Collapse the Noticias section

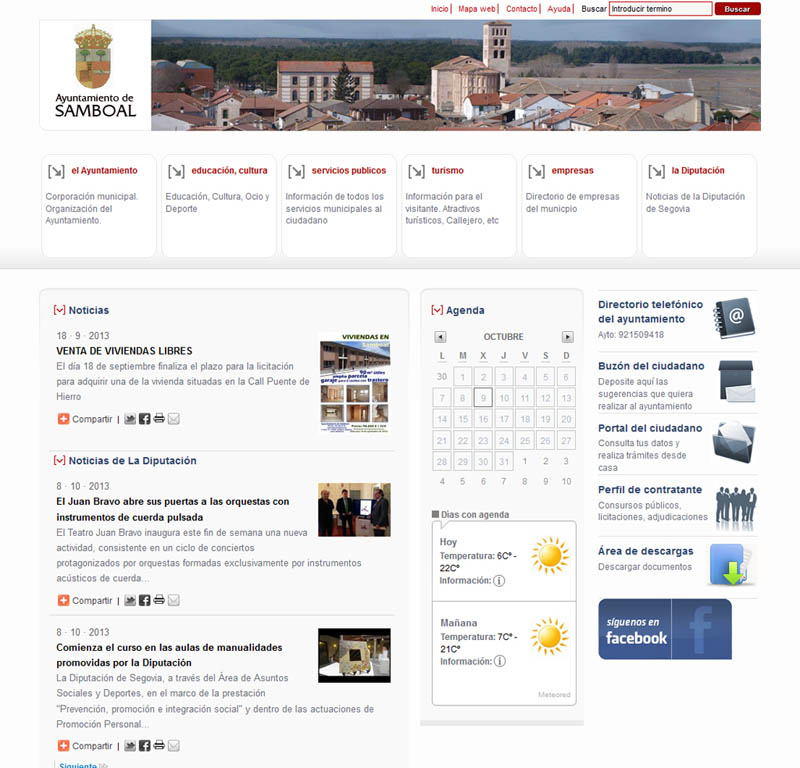point(60,310)
